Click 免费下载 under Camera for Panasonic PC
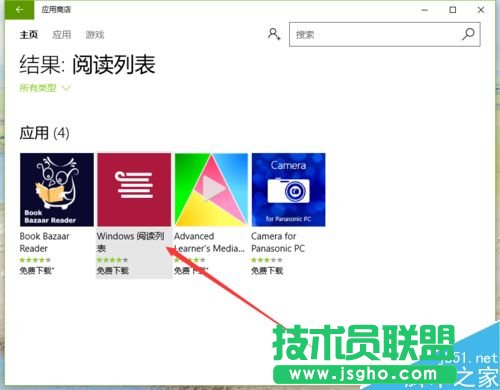Image resolution: width=500 pixels, height=390 pixels. tap(267, 270)
